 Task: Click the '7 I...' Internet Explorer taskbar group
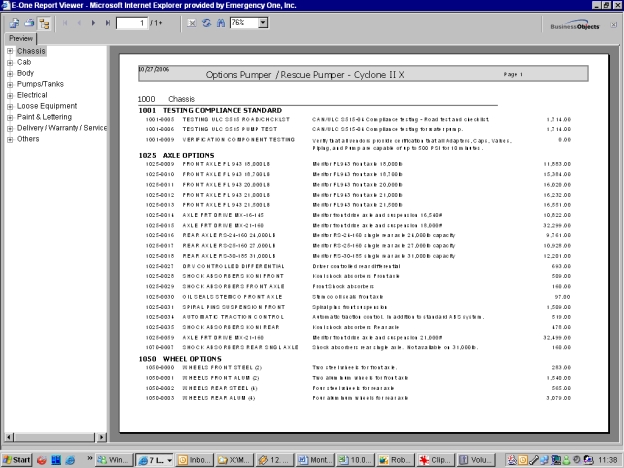pos(154,460)
